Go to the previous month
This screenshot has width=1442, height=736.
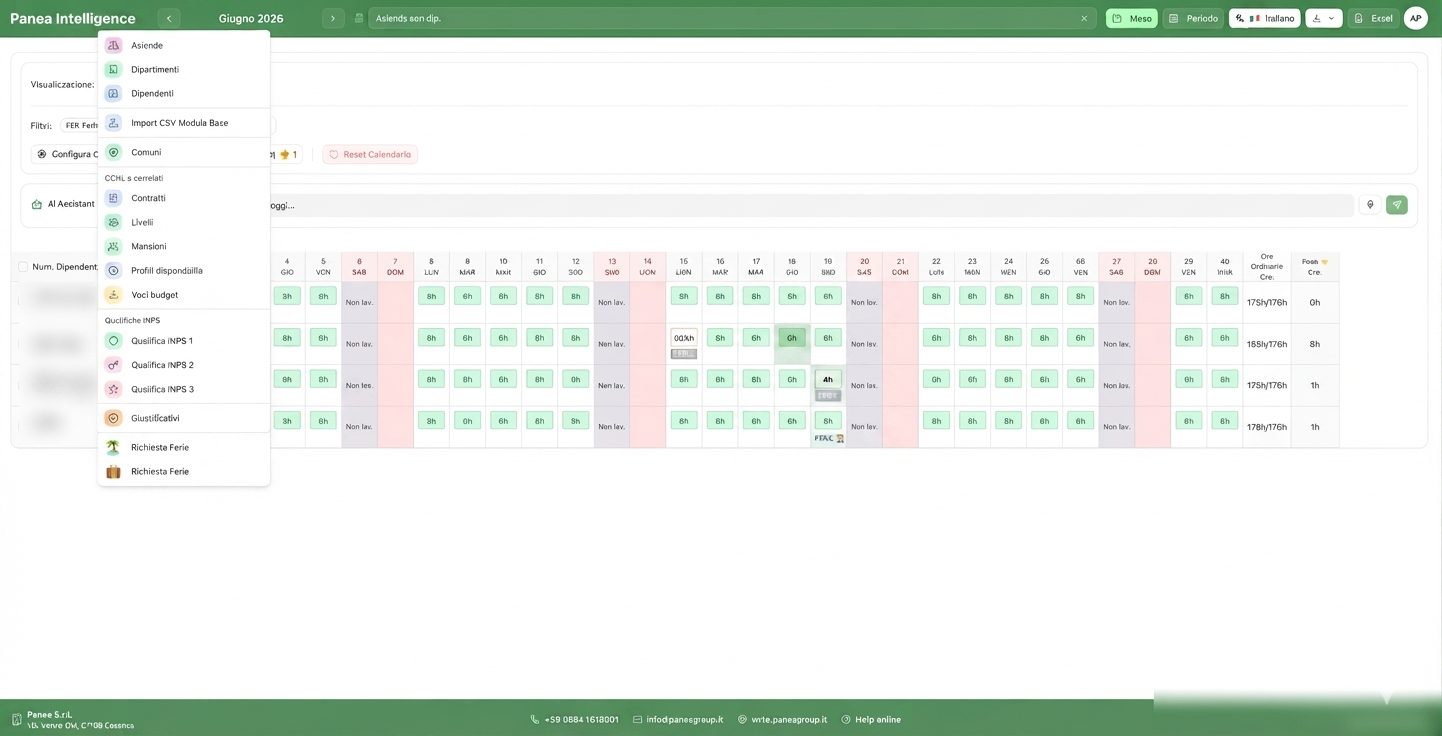[169, 18]
